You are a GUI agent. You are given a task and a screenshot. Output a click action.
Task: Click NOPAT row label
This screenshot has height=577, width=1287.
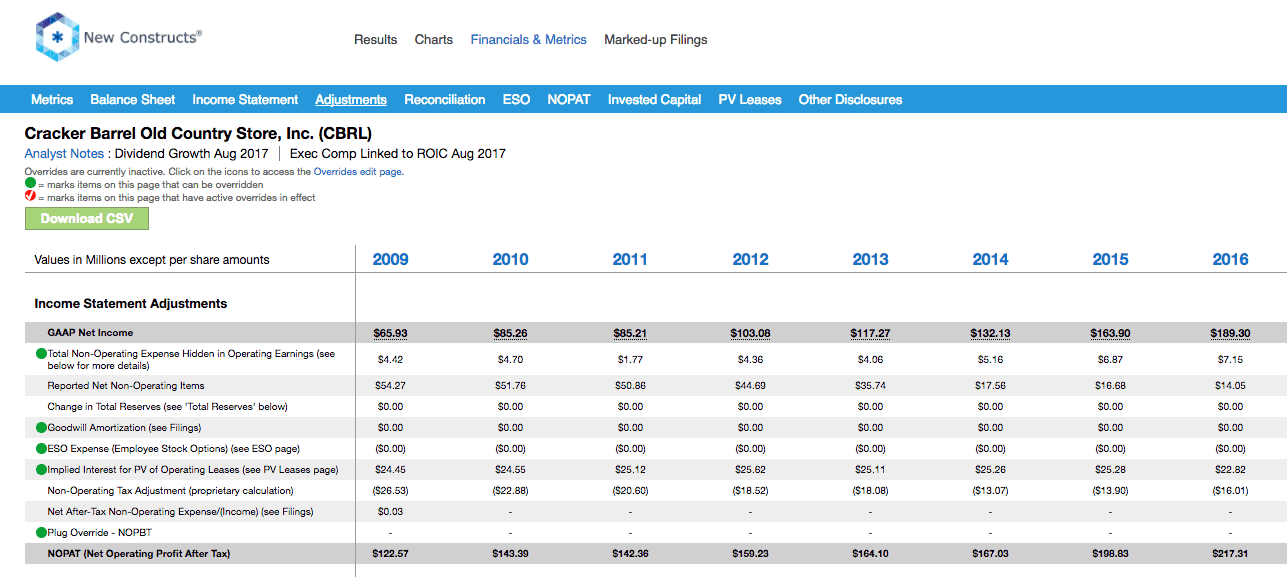(139, 554)
